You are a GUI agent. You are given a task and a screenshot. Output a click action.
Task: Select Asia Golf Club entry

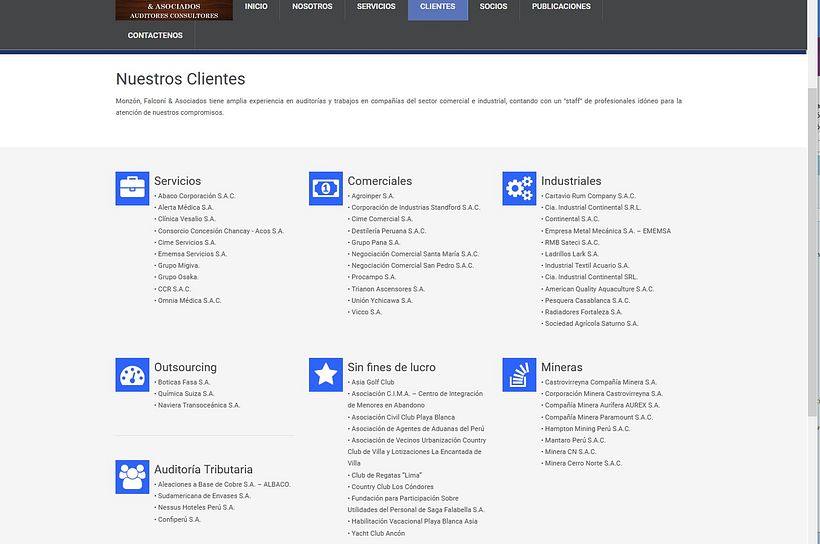click(372, 382)
